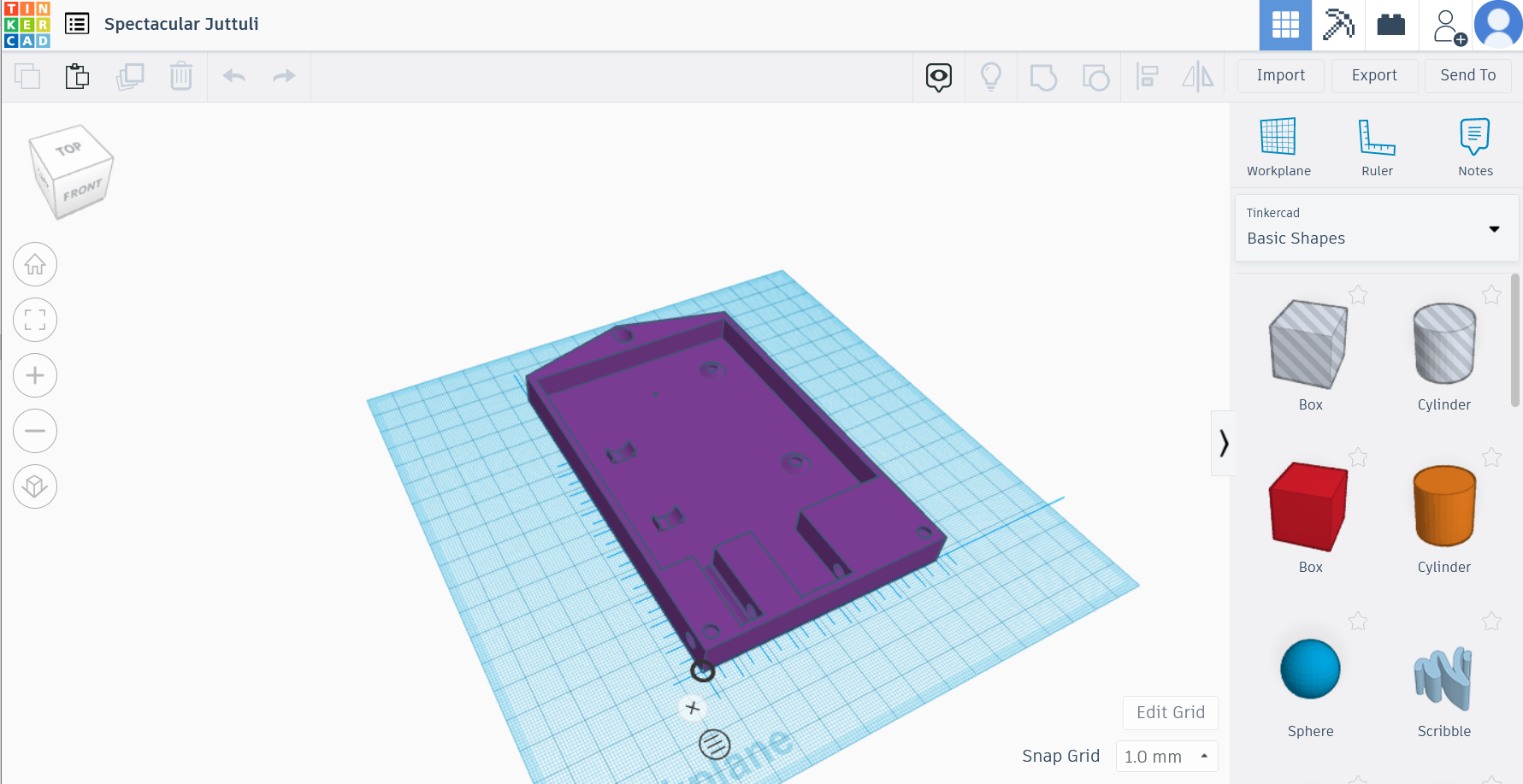
Task: Click the Copy icon in toolbar
Action: pyautogui.click(x=27, y=76)
